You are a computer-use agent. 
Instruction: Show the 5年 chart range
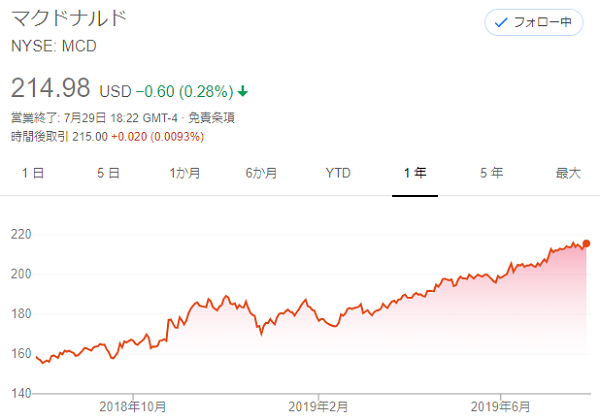tap(492, 173)
